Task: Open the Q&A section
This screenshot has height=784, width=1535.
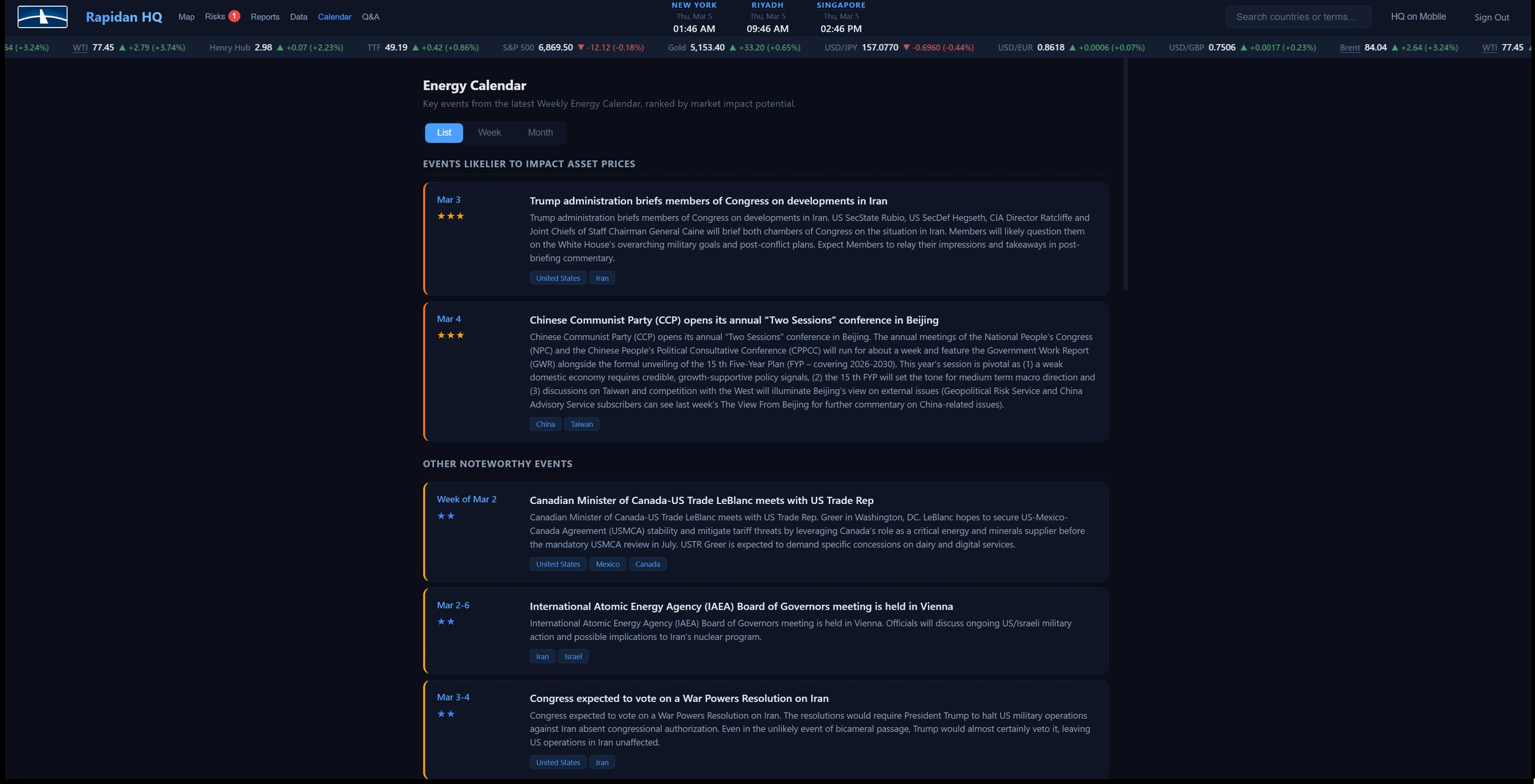Action: (x=371, y=17)
